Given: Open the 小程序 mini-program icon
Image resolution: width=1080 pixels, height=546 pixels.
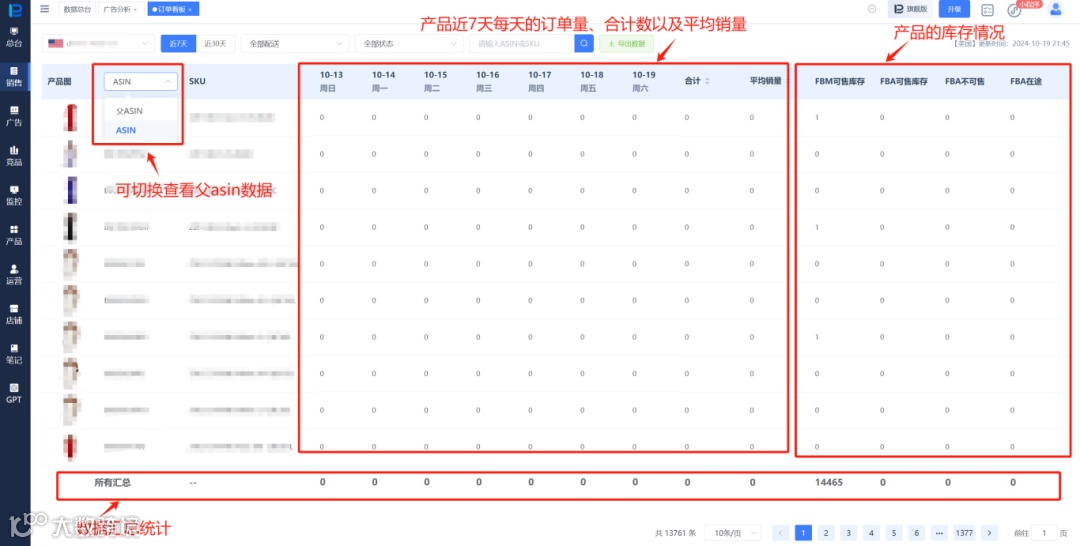Looking at the screenshot, I should pyautogui.click(x=1014, y=10).
